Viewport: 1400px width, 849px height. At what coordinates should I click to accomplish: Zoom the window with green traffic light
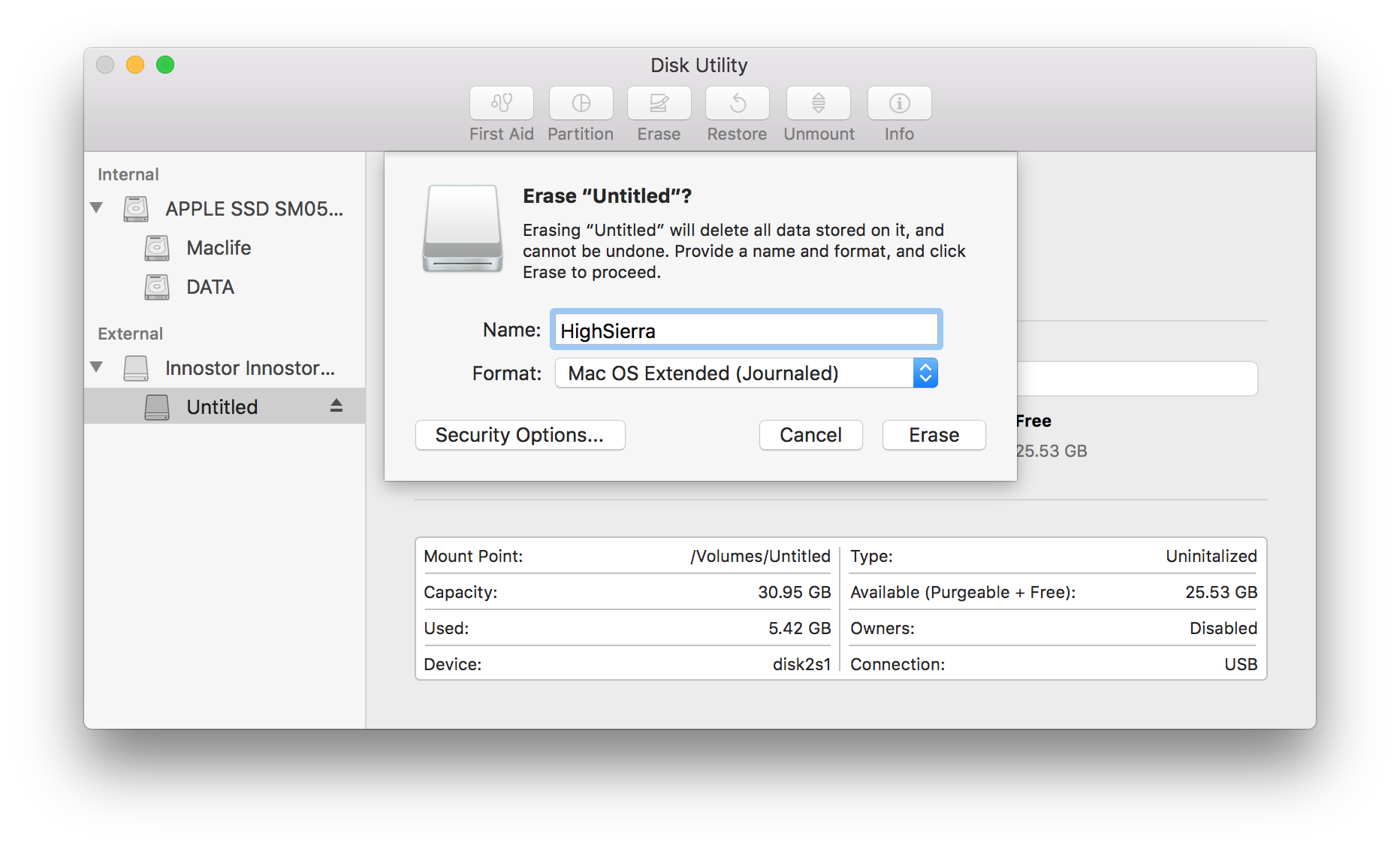(165, 65)
